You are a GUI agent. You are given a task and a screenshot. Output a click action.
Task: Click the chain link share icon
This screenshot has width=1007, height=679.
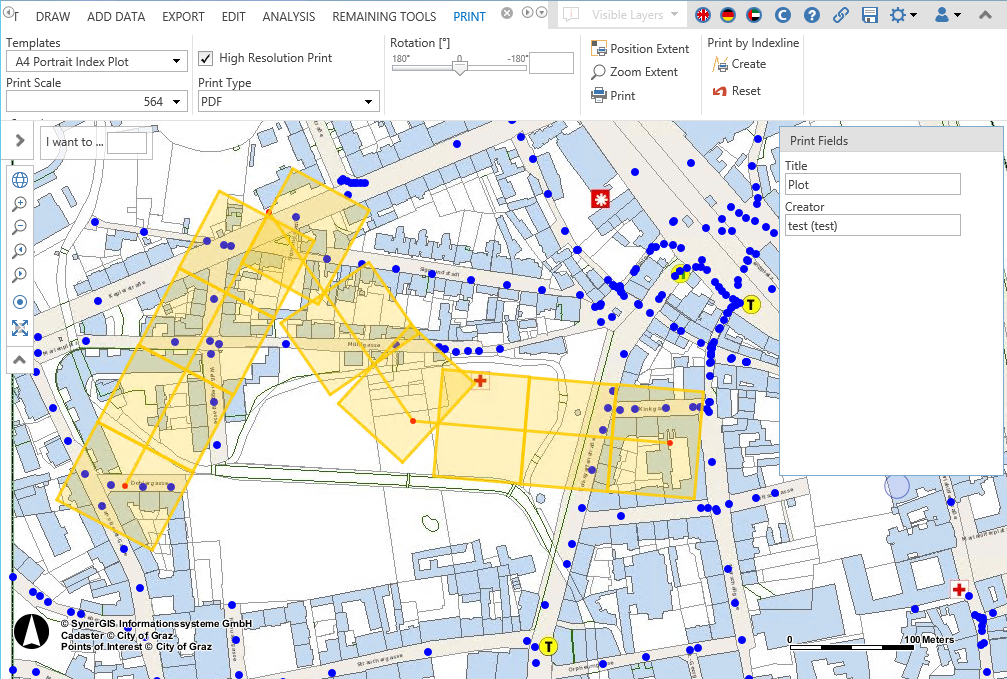pos(841,16)
